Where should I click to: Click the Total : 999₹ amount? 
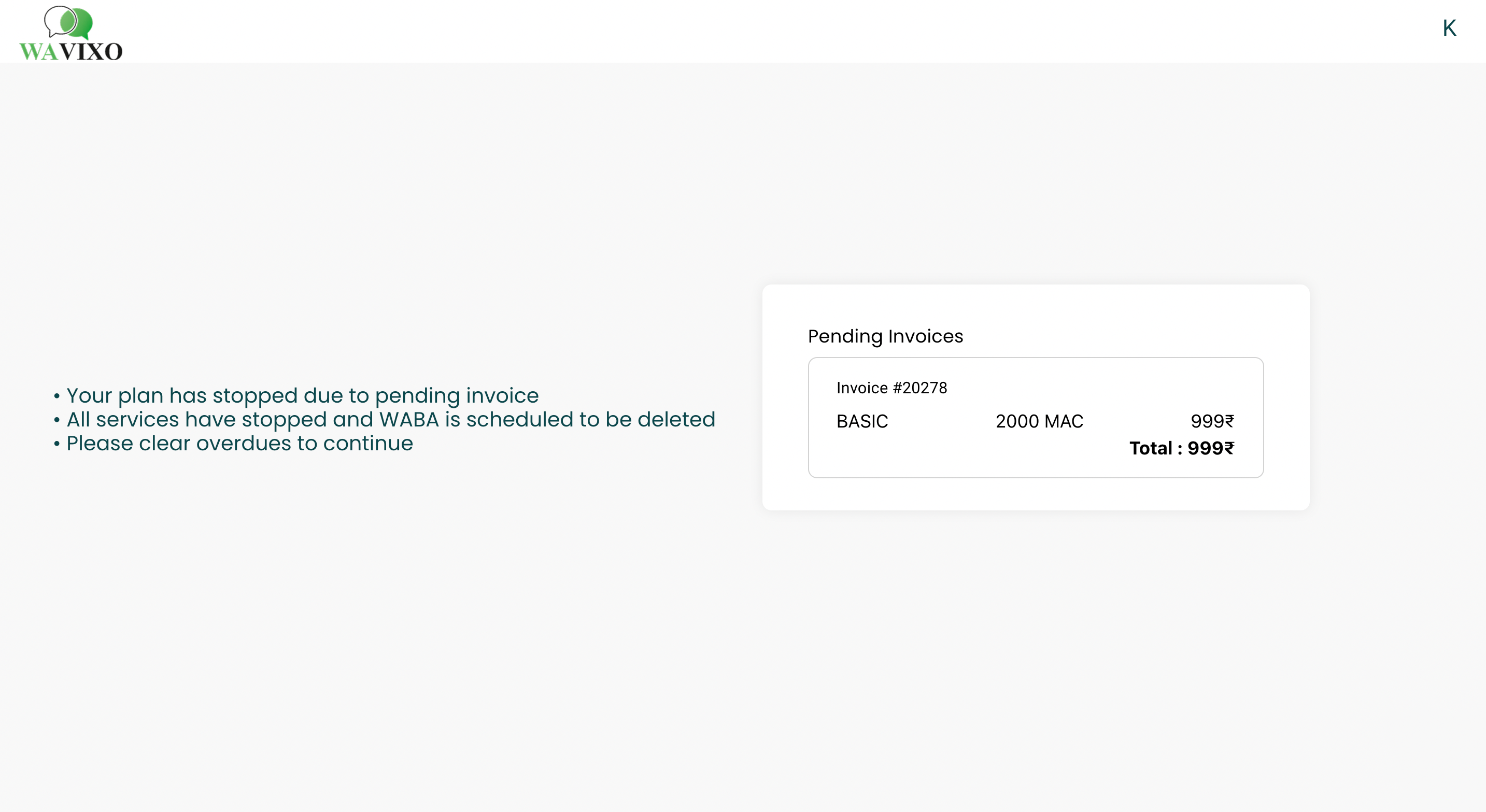[1181, 448]
